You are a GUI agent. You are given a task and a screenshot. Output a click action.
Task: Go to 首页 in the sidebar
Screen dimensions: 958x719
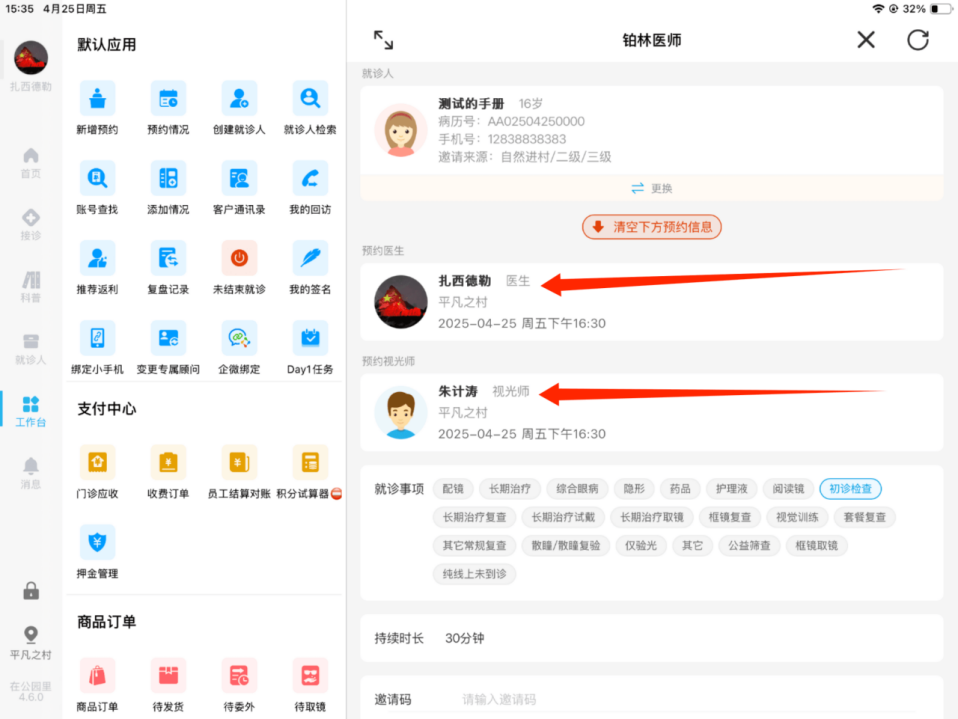[31, 162]
